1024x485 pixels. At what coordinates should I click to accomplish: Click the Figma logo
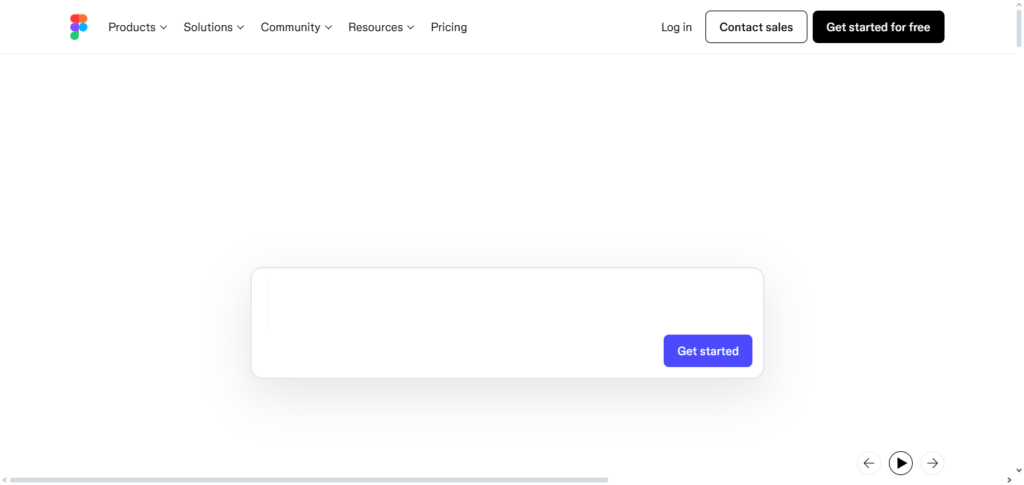pyautogui.click(x=79, y=27)
